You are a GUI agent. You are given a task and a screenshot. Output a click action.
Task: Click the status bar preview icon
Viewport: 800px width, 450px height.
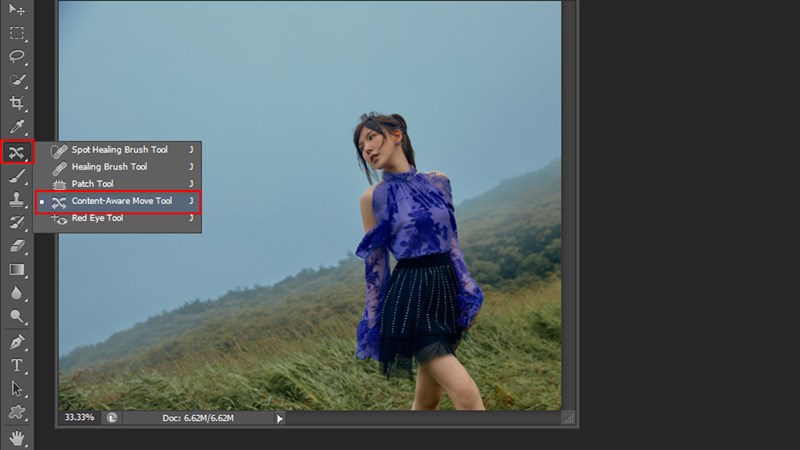tap(112, 418)
